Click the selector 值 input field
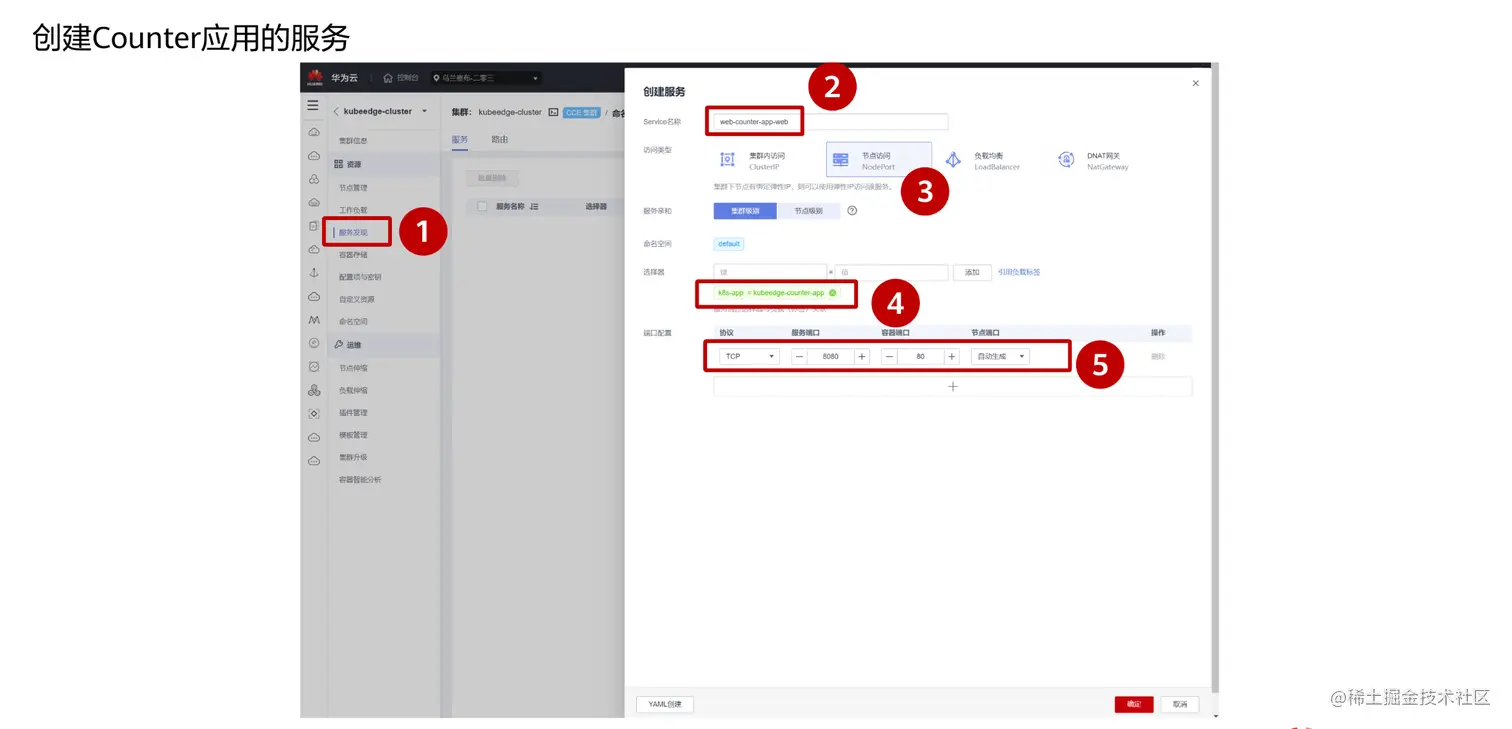The width and height of the screenshot is (1512, 729). [891, 272]
